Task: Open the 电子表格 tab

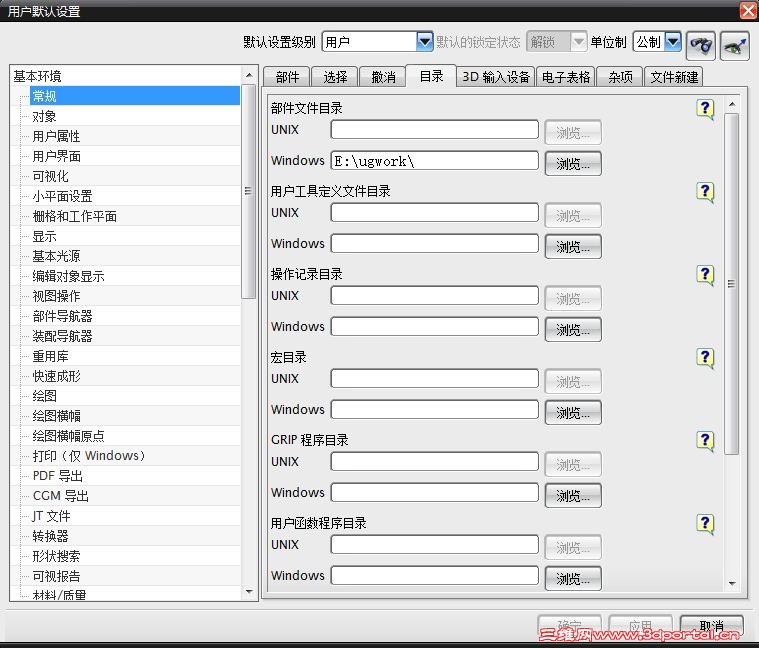Action: [x=566, y=77]
